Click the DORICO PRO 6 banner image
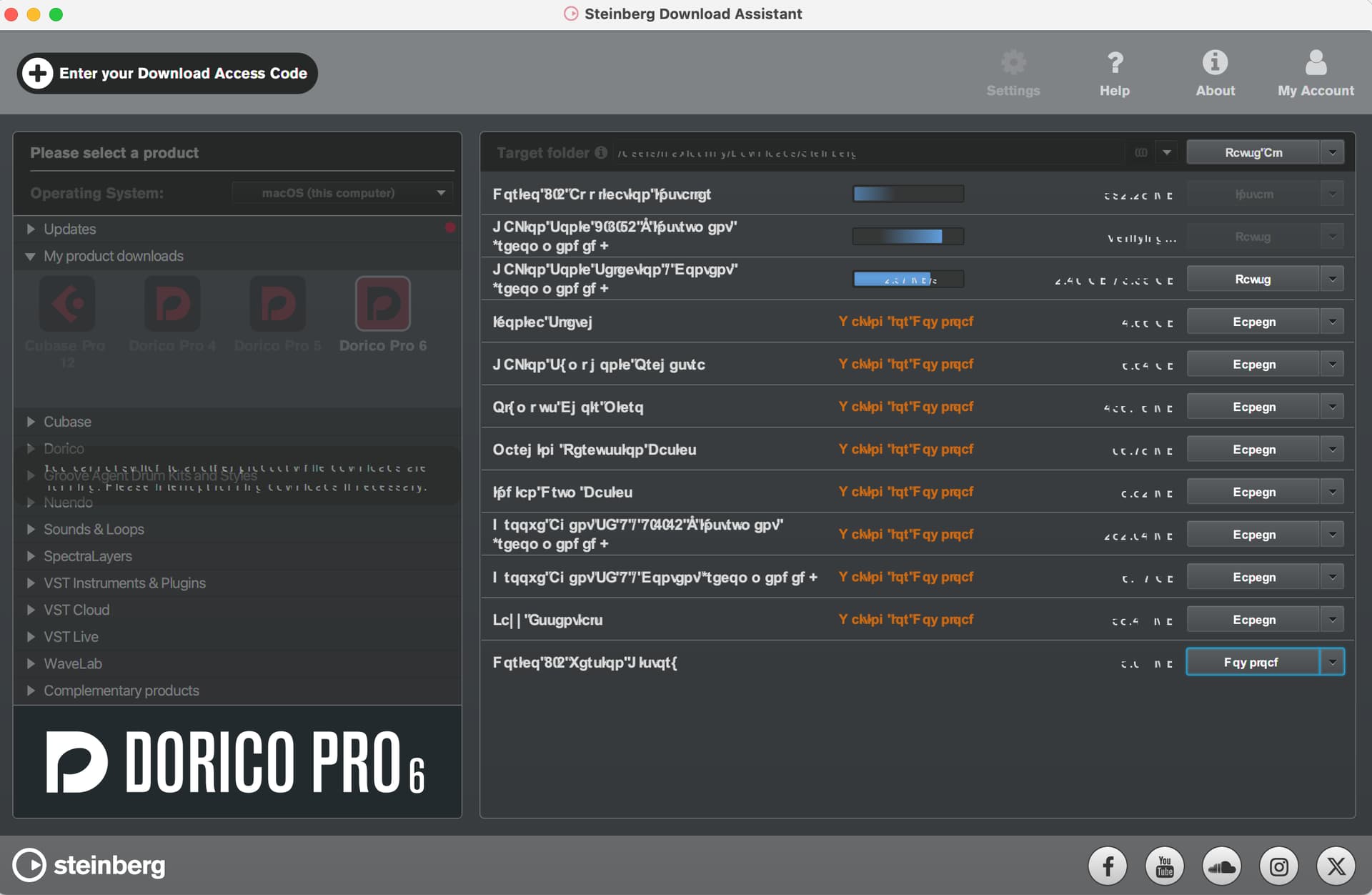 click(237, 762)
